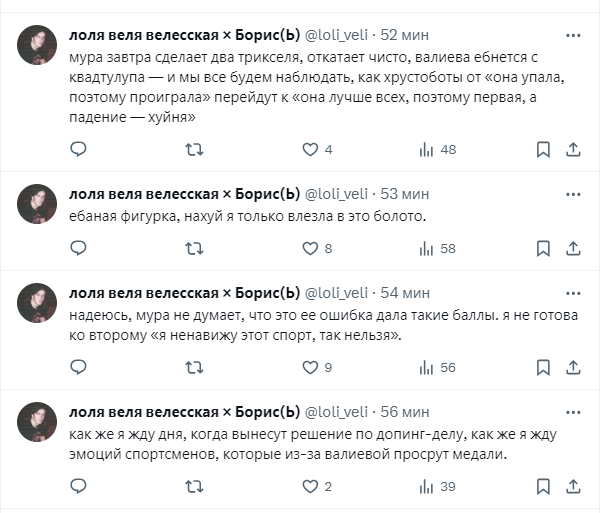
Task: Open the profile avatar of the first tweet
Action: [37, 46]
